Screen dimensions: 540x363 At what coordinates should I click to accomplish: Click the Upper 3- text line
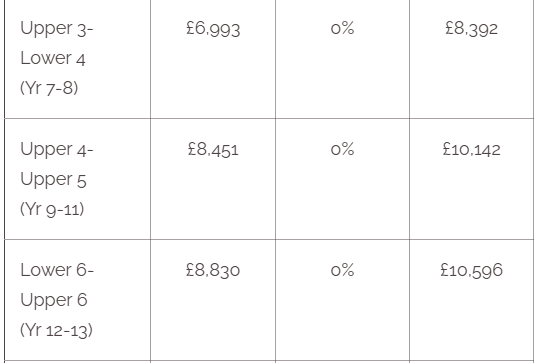pos(57,28)
